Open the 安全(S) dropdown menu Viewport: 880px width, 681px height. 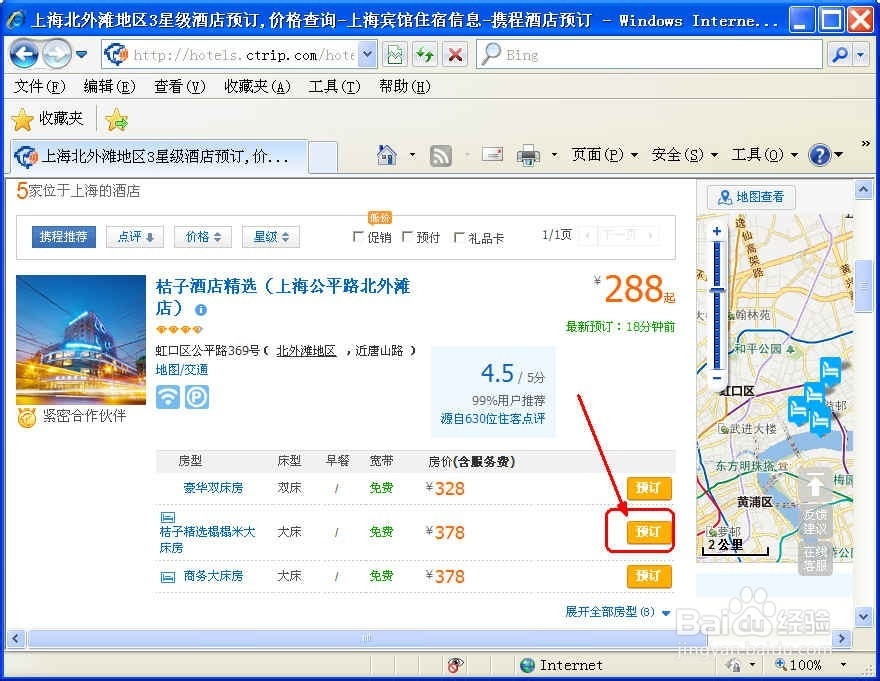(685, 154)
